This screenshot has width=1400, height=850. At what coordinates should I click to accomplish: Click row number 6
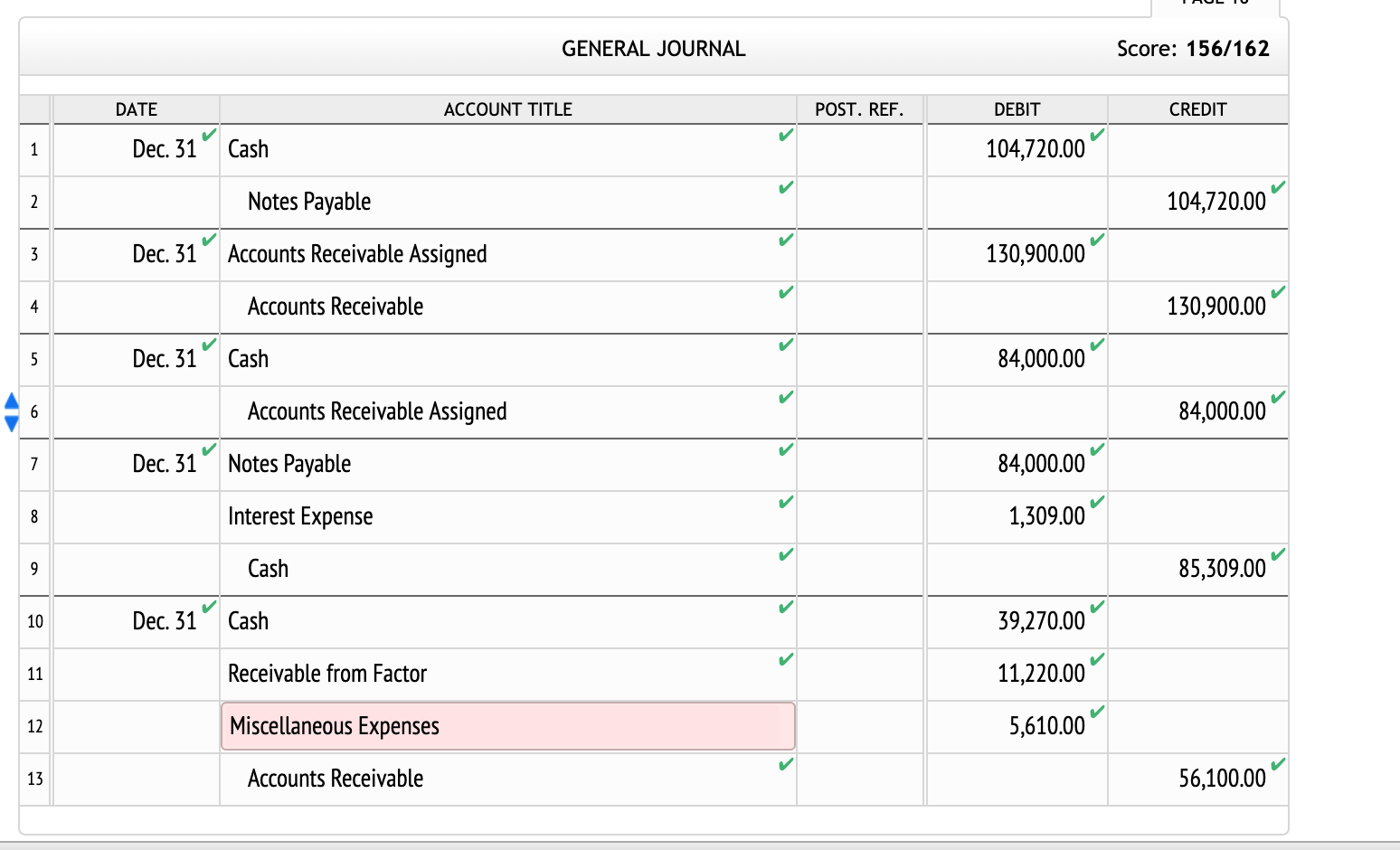click(34, 412)
